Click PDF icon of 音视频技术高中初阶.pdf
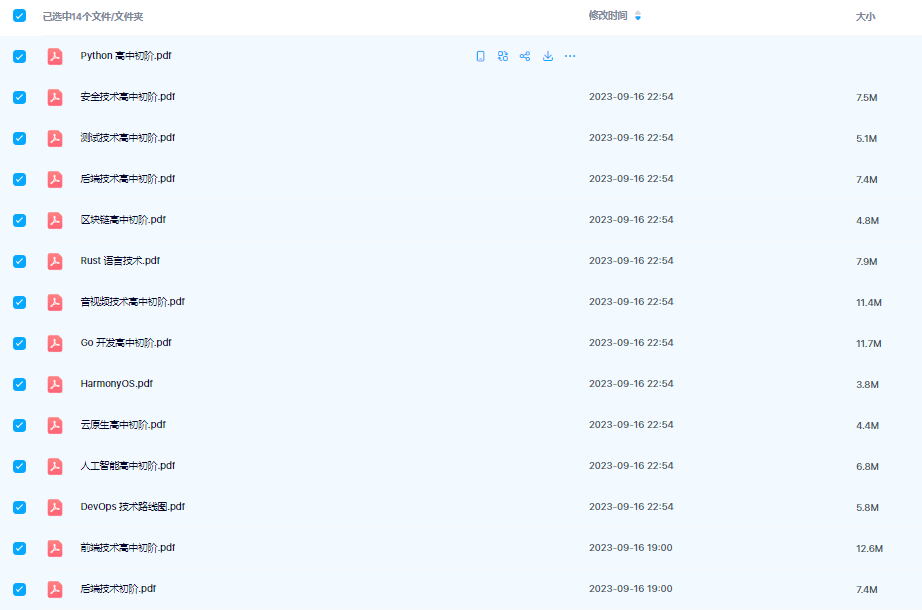Viewport: 922px width, 610px height. (55, 302)
